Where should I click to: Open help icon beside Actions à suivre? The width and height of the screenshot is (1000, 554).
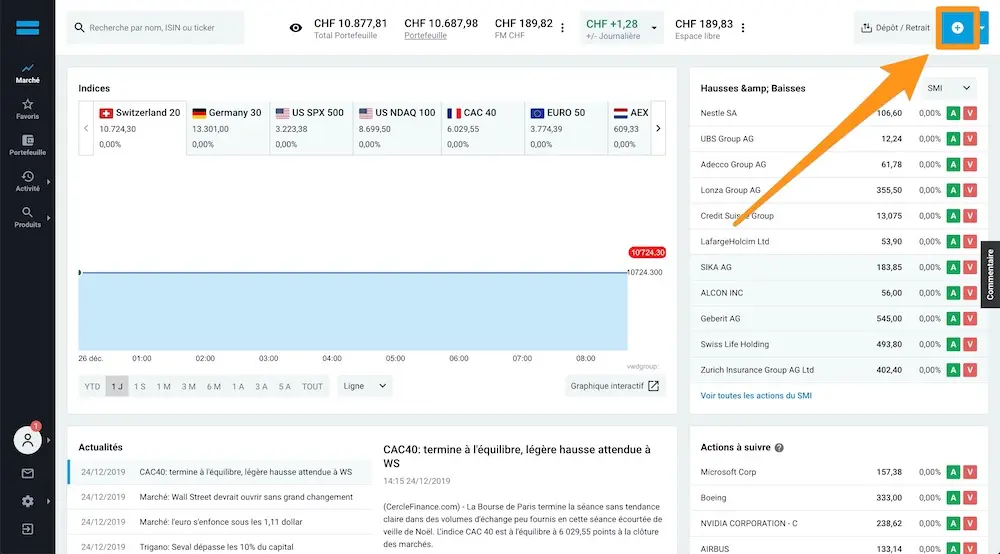pos(779,448)
